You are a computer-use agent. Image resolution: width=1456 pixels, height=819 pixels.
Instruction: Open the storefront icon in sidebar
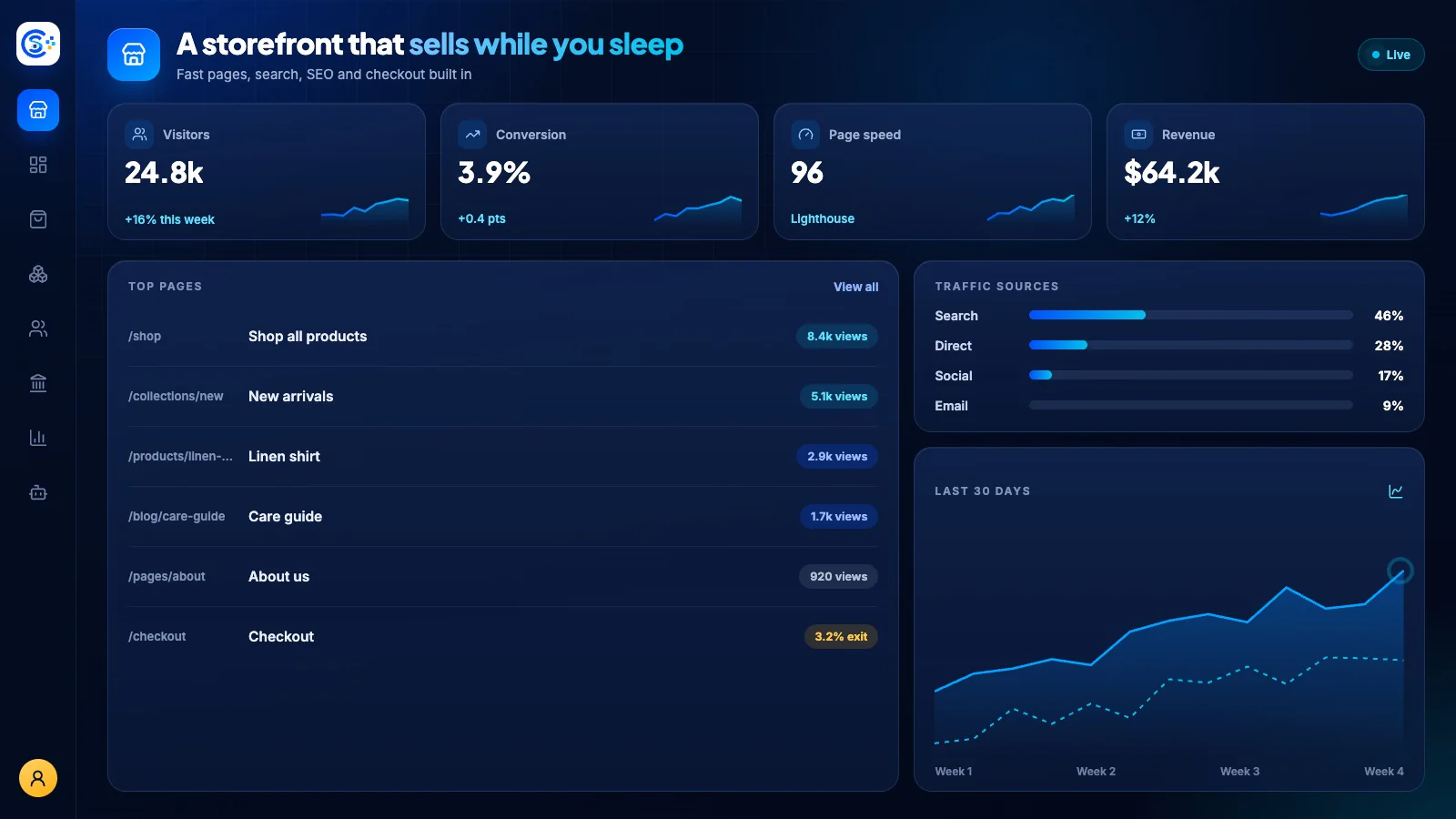tap(38, 110)
